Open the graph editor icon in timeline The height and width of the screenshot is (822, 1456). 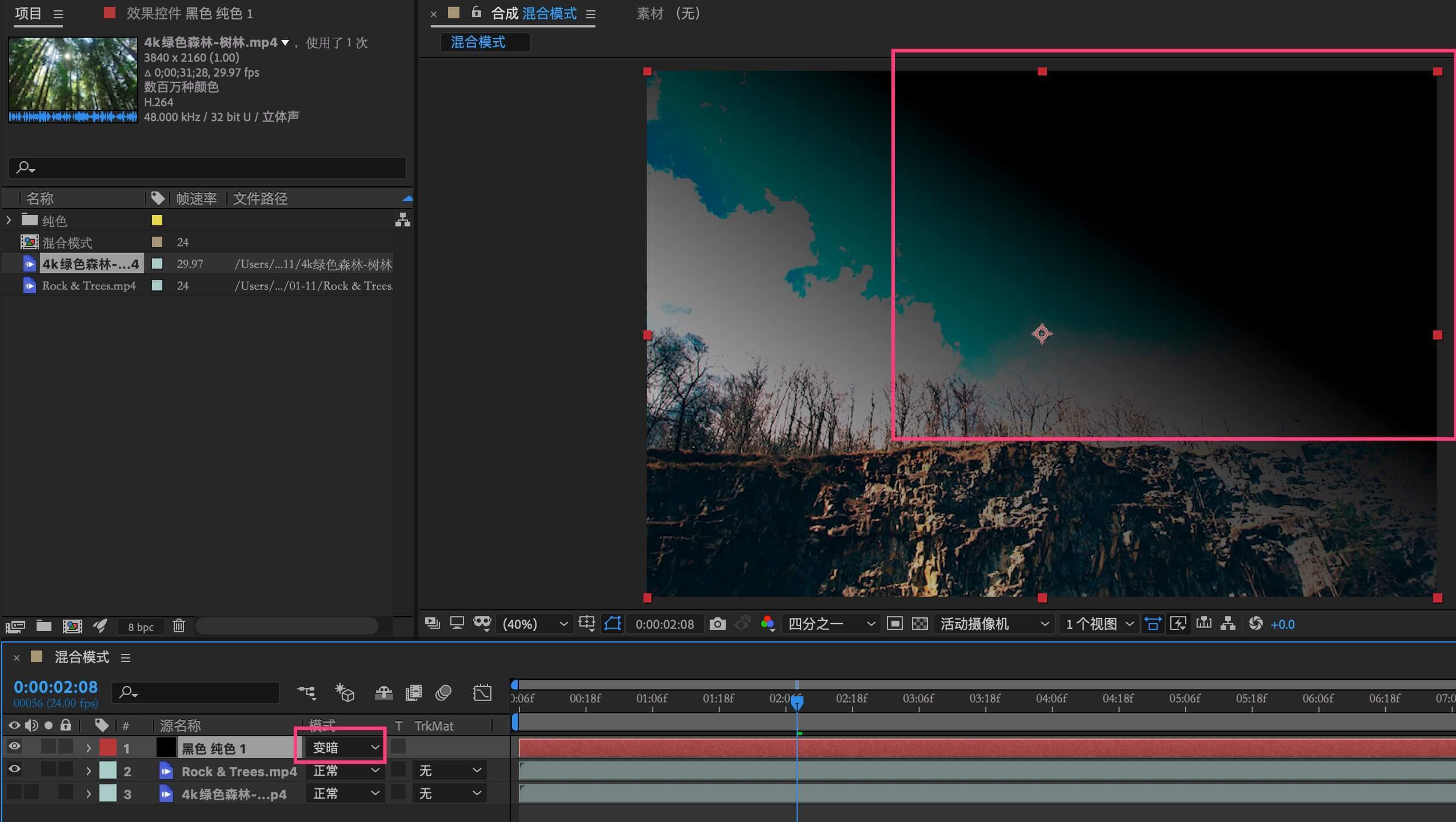tap(482, 693)
